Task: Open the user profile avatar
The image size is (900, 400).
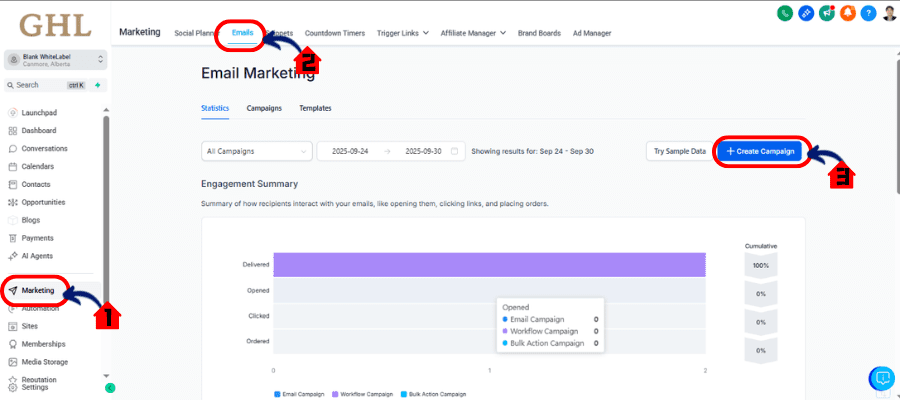Action: click(890, 13)
